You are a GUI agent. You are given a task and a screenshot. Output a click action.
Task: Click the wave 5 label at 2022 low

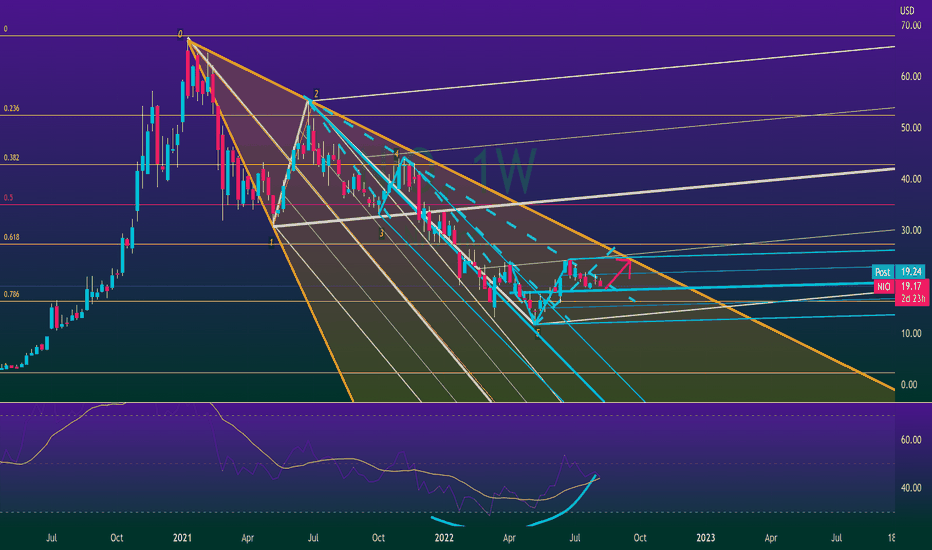(538, 334)
